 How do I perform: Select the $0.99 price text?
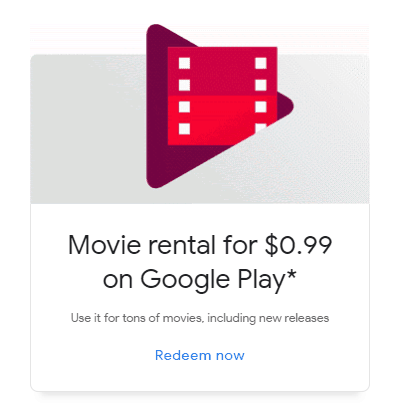pos(298,245)
